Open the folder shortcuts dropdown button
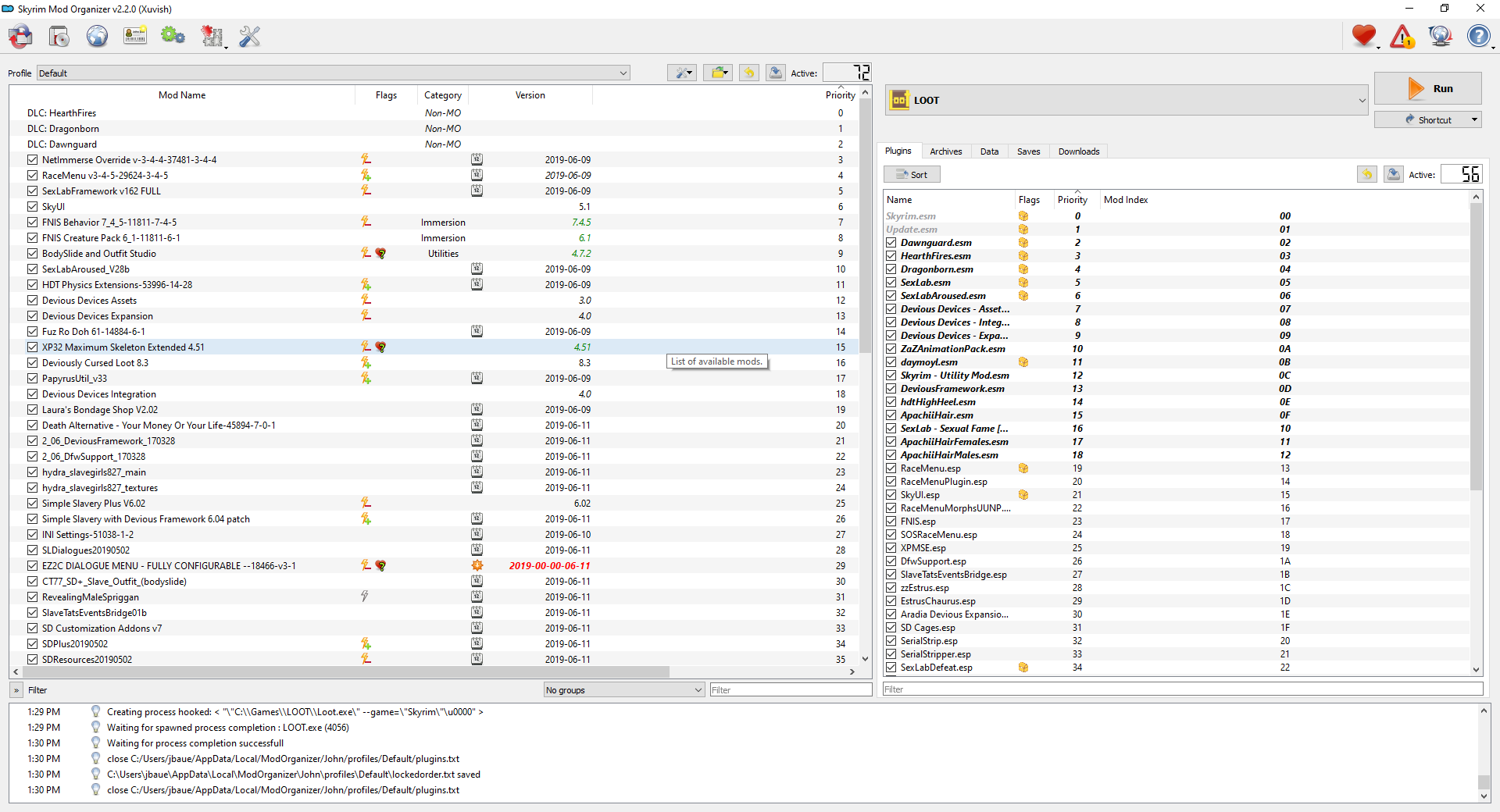1500x812 pixels. pos(718,73)
